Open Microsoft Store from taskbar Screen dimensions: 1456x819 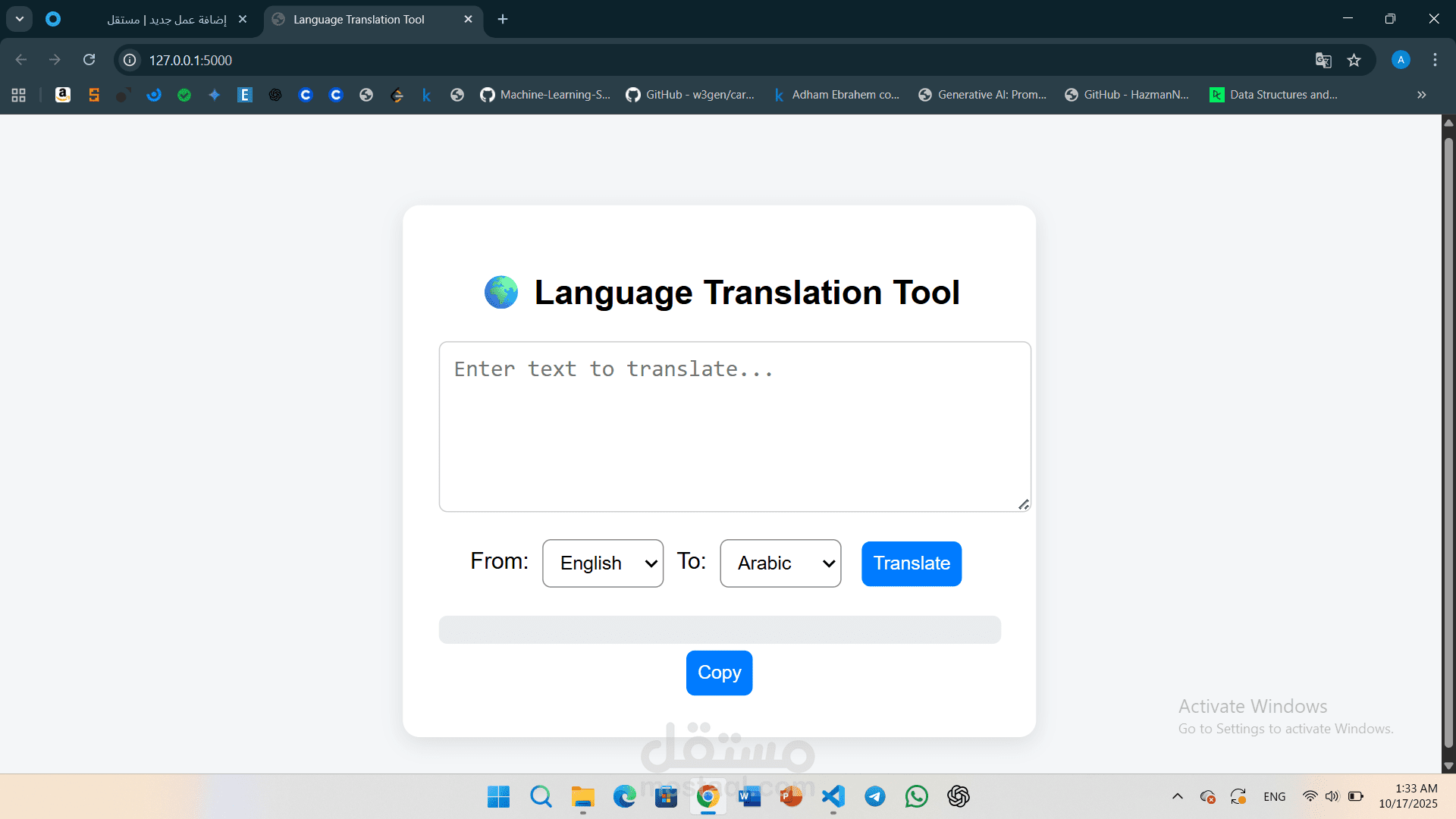(x=667, y=796)
